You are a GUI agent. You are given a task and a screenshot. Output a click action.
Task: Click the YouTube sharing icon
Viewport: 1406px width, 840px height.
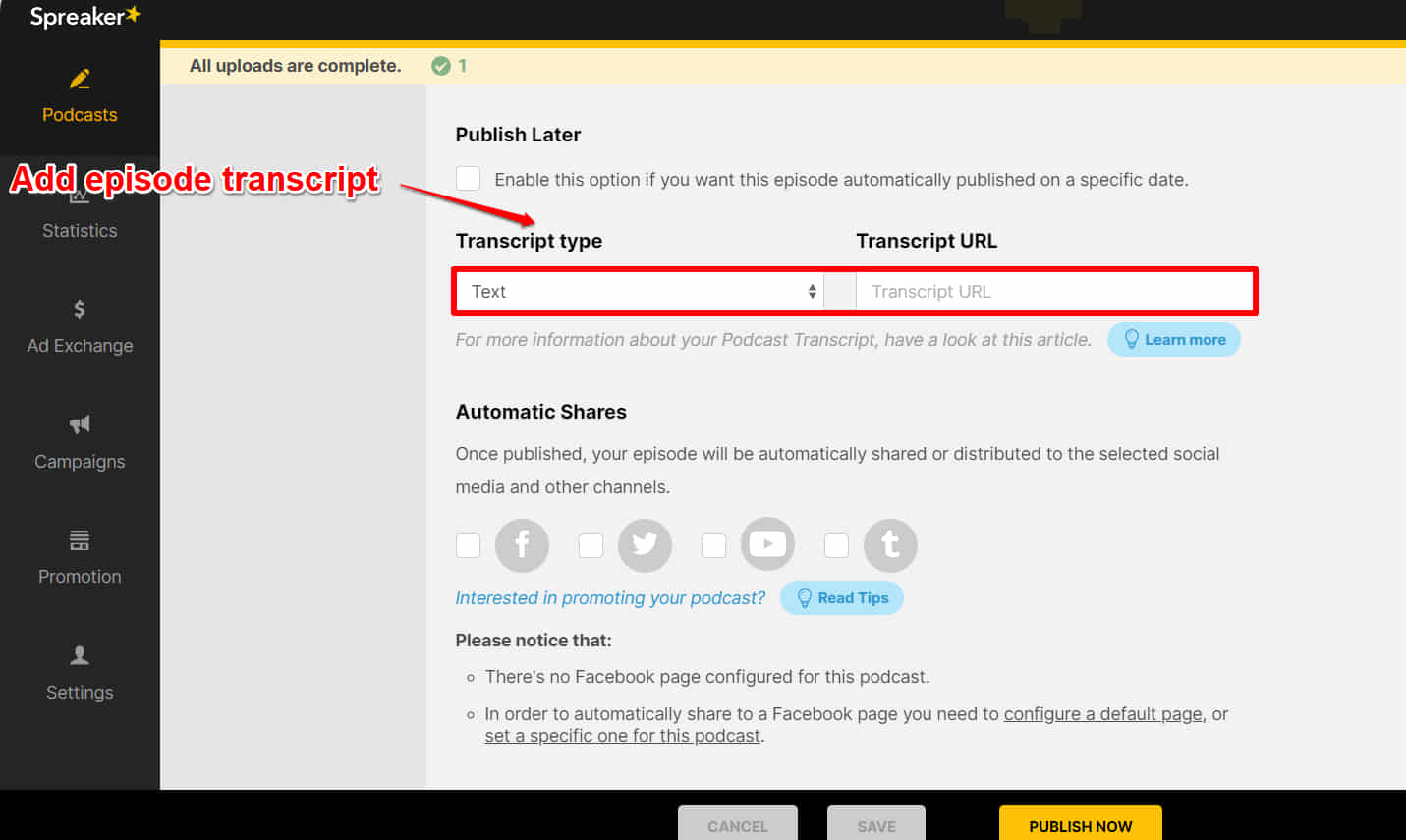tap(767, 544)
